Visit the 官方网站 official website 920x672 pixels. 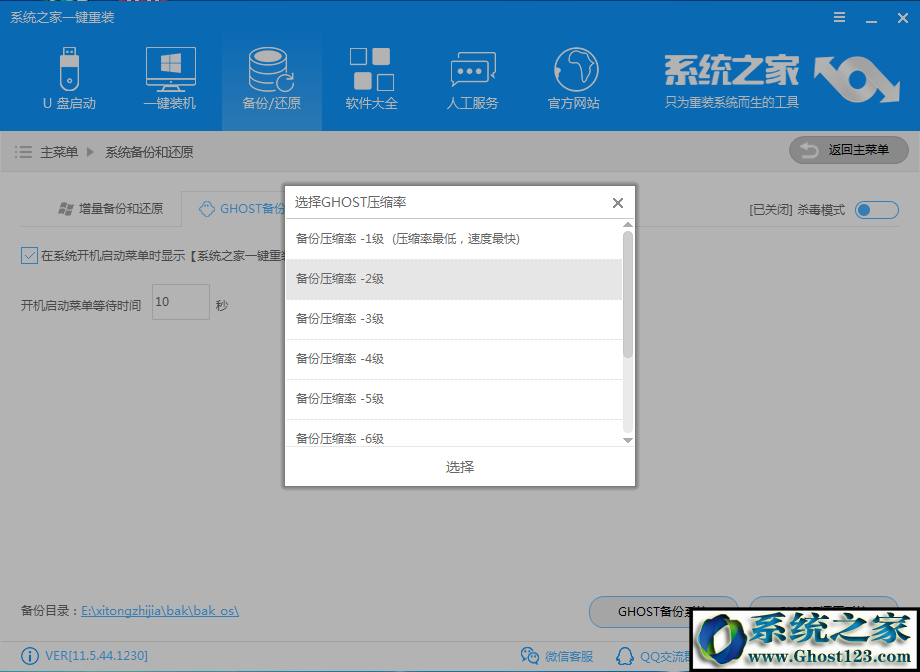coord(574,79)
